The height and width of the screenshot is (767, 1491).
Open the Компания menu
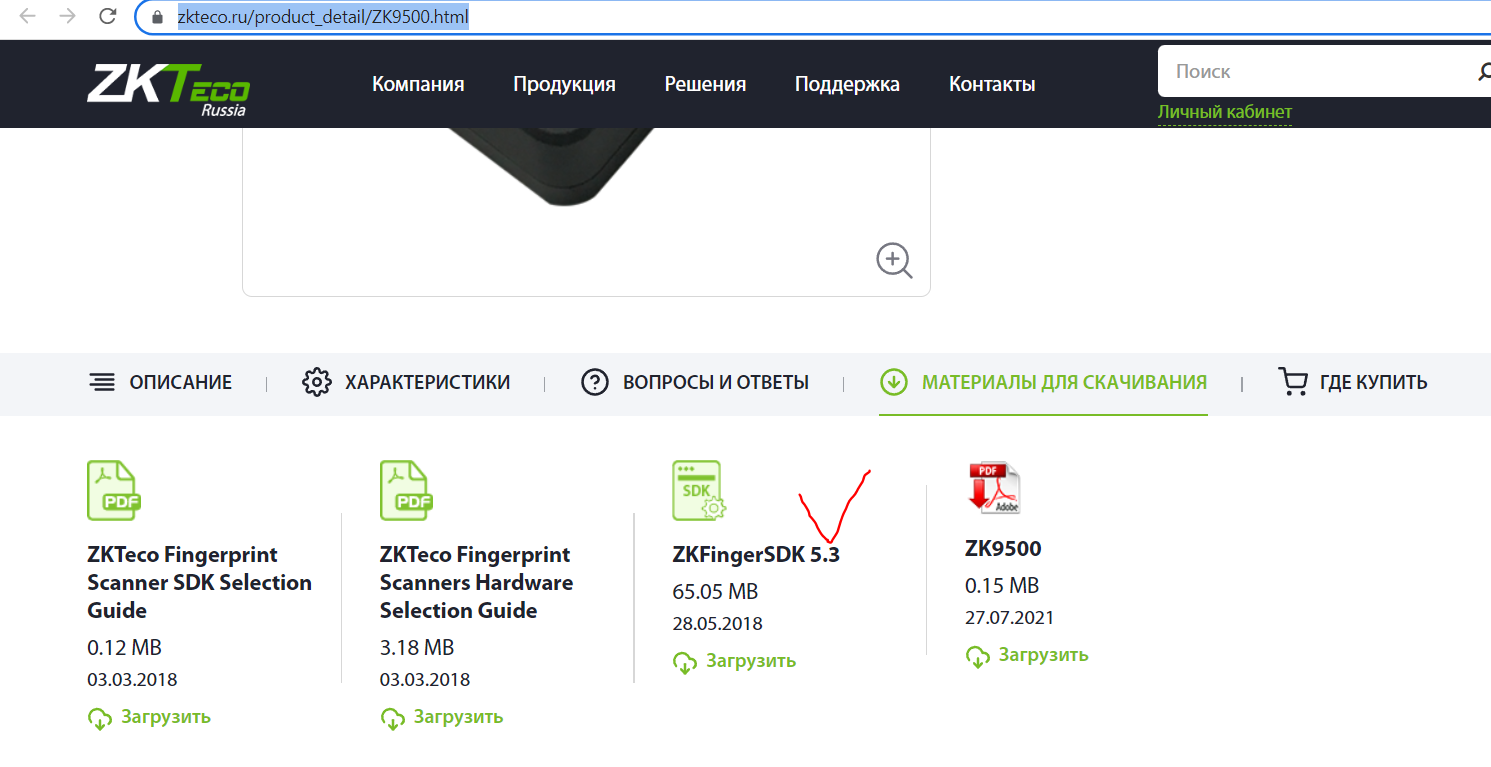[418, 84]
